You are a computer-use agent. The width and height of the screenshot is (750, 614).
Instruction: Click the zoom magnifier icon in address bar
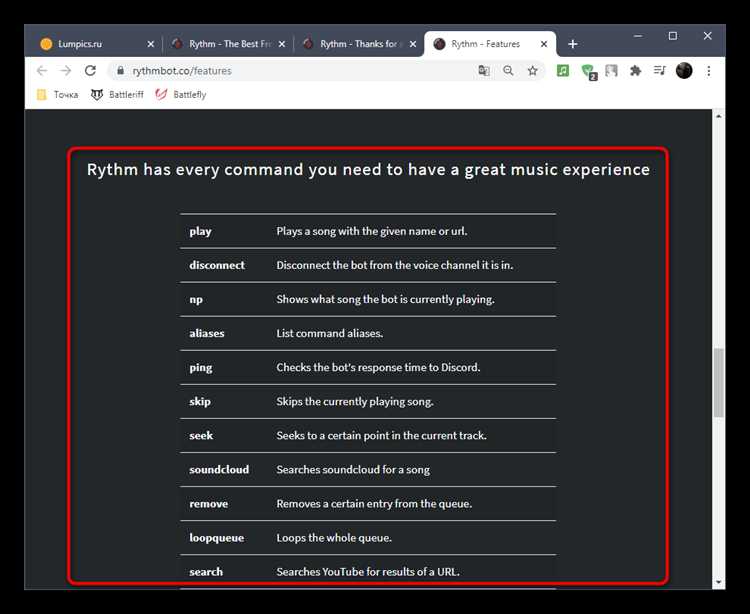tap(509, 71)
